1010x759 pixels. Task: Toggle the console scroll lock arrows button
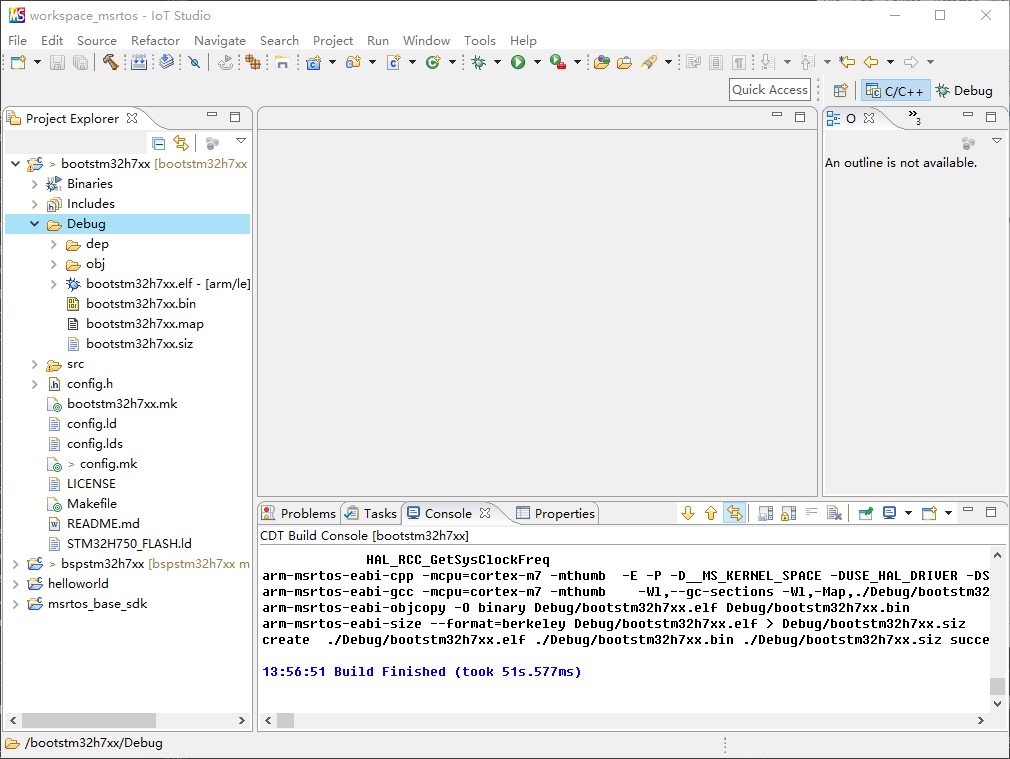[734, 513]
